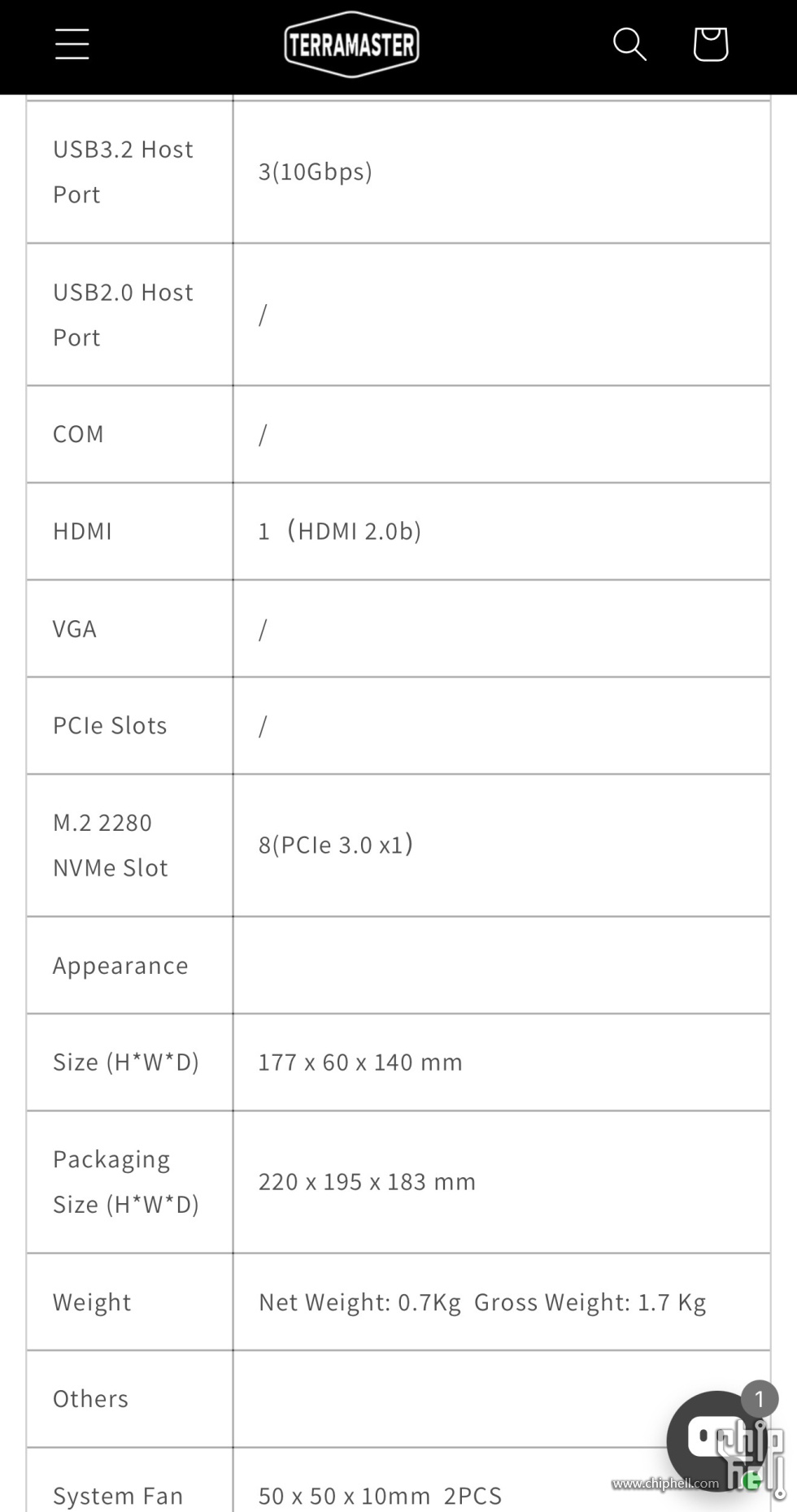Image resolution: width=797 pixels, height=1512 pixels.
Task: Select the 8(PCIe 3.0 x1) value
Action: (335, 845)
